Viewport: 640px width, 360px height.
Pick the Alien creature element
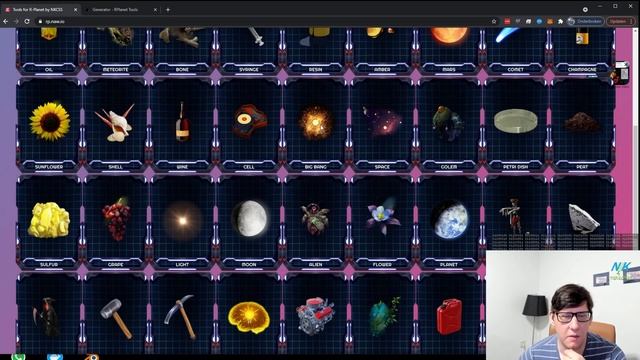(315, 224)
